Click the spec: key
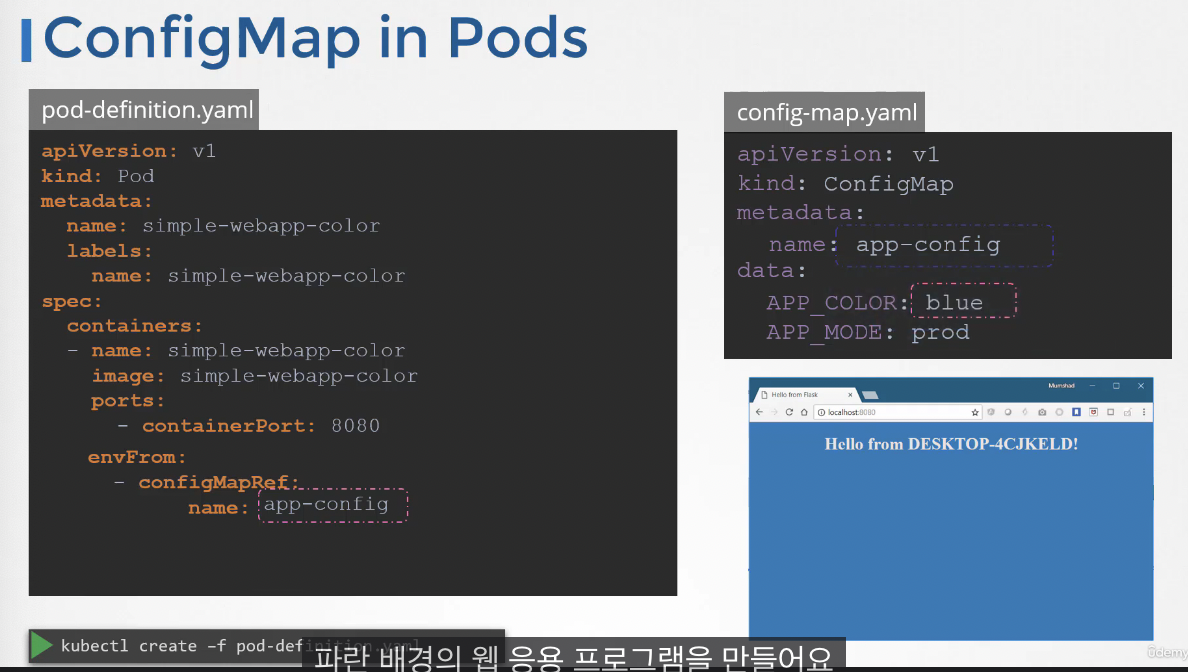This screenshot has width=1188, height=672. (x=72, y=302)
